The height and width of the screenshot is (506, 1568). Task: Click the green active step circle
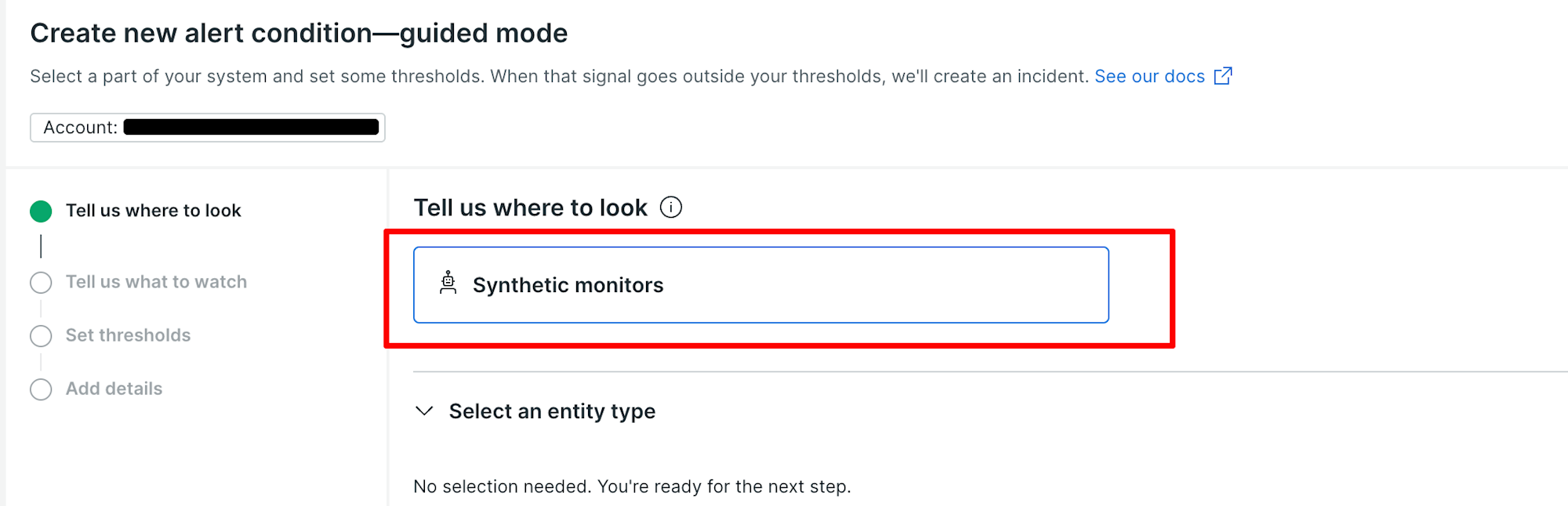41,211
